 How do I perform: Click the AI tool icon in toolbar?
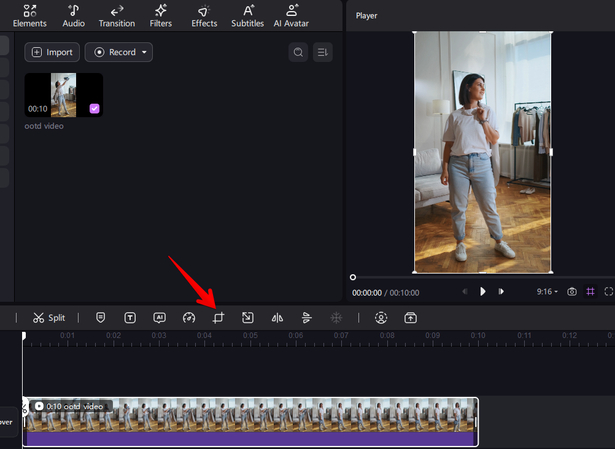(159, 317)
